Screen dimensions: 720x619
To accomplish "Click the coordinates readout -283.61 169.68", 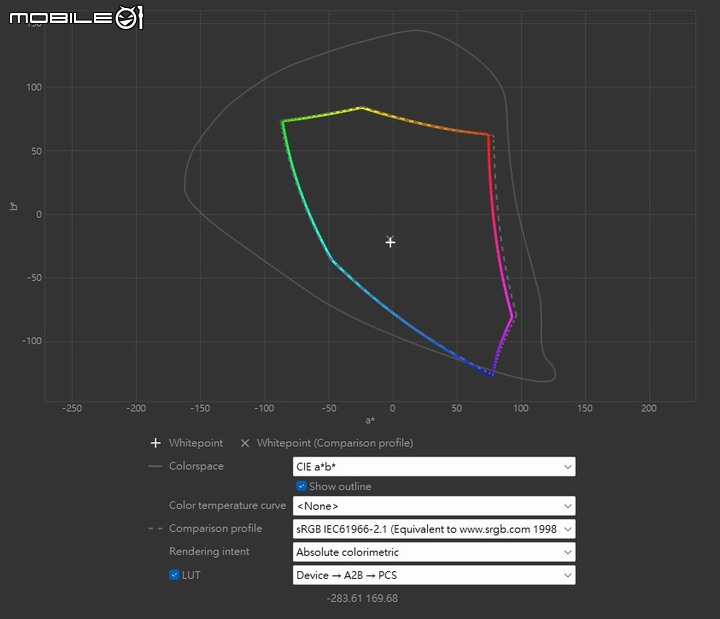I will 362,598.
